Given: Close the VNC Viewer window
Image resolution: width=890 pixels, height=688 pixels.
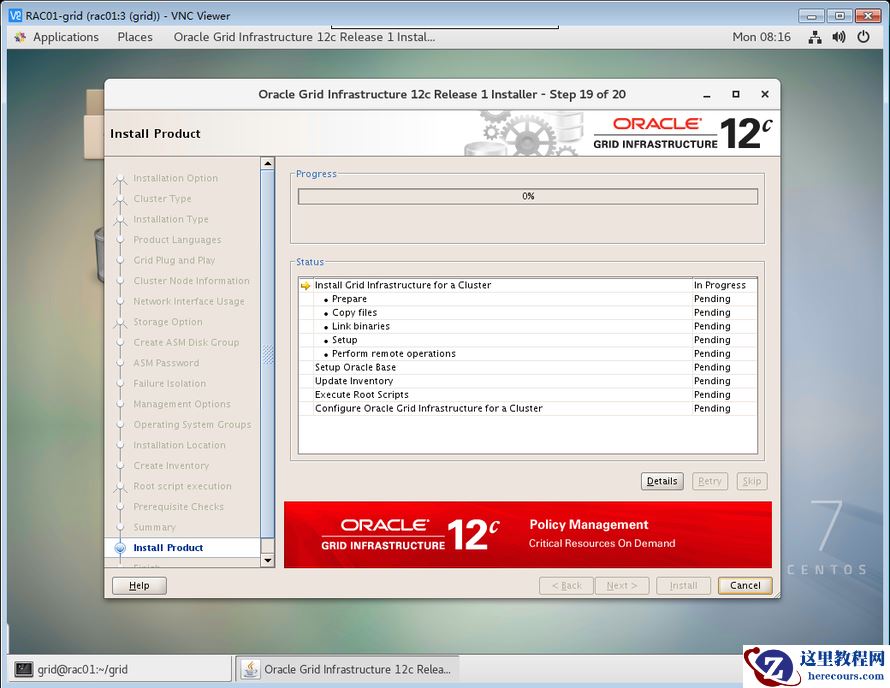Looking at the screenshot, I should coord(868,16).
